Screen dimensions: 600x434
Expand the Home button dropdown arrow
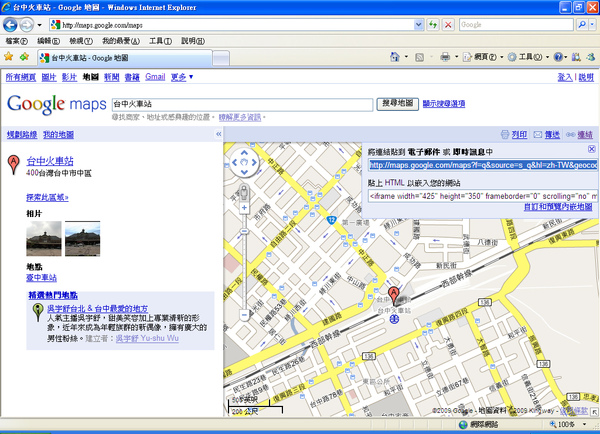coord(406,57)
